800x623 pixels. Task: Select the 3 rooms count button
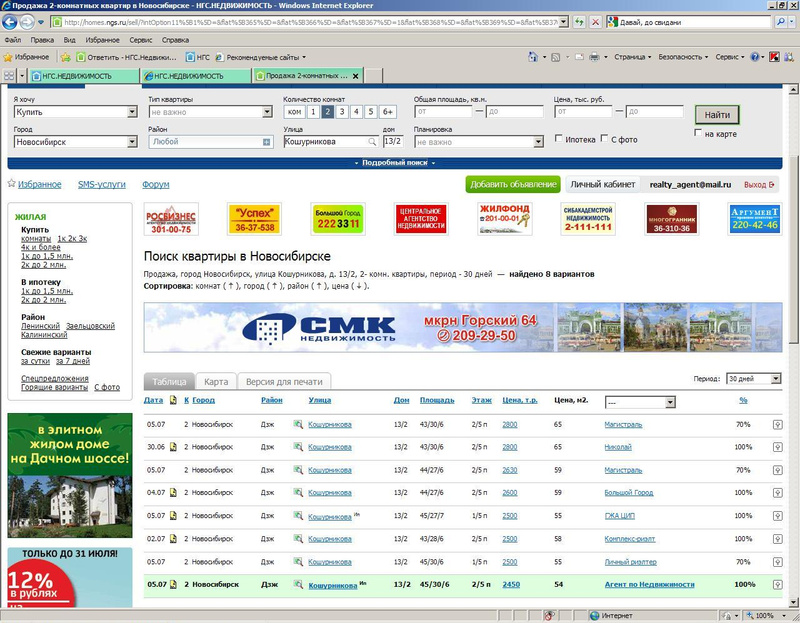342,112
